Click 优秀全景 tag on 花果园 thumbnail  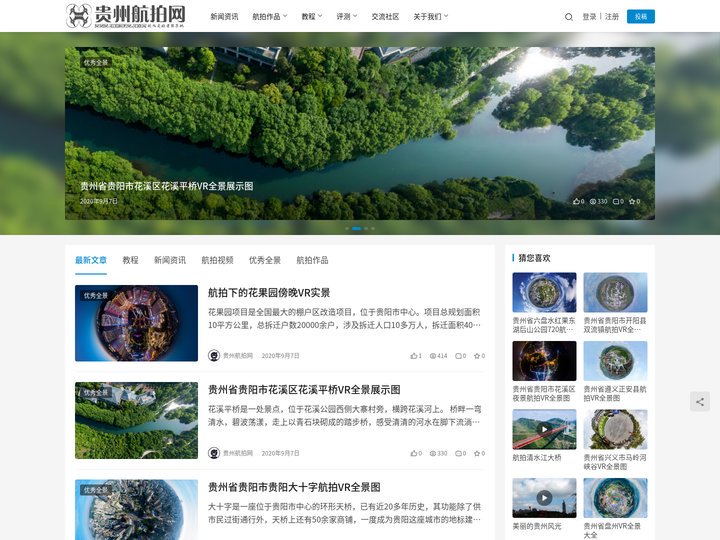96,296
